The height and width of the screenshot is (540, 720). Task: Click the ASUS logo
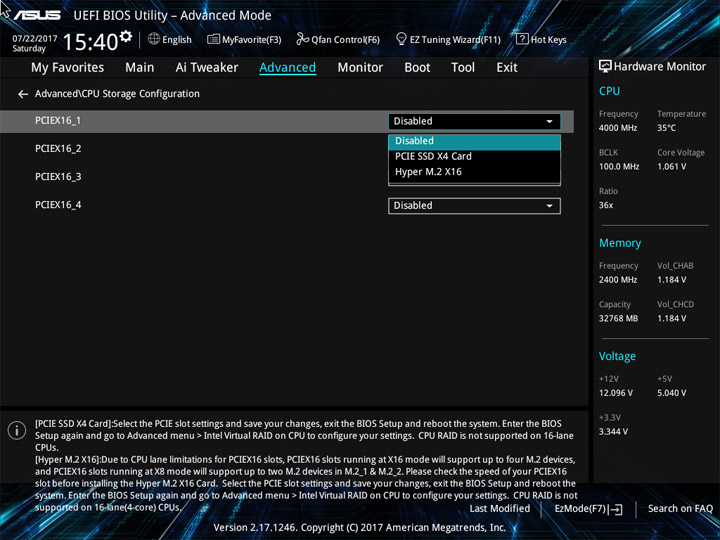(37, 15)
